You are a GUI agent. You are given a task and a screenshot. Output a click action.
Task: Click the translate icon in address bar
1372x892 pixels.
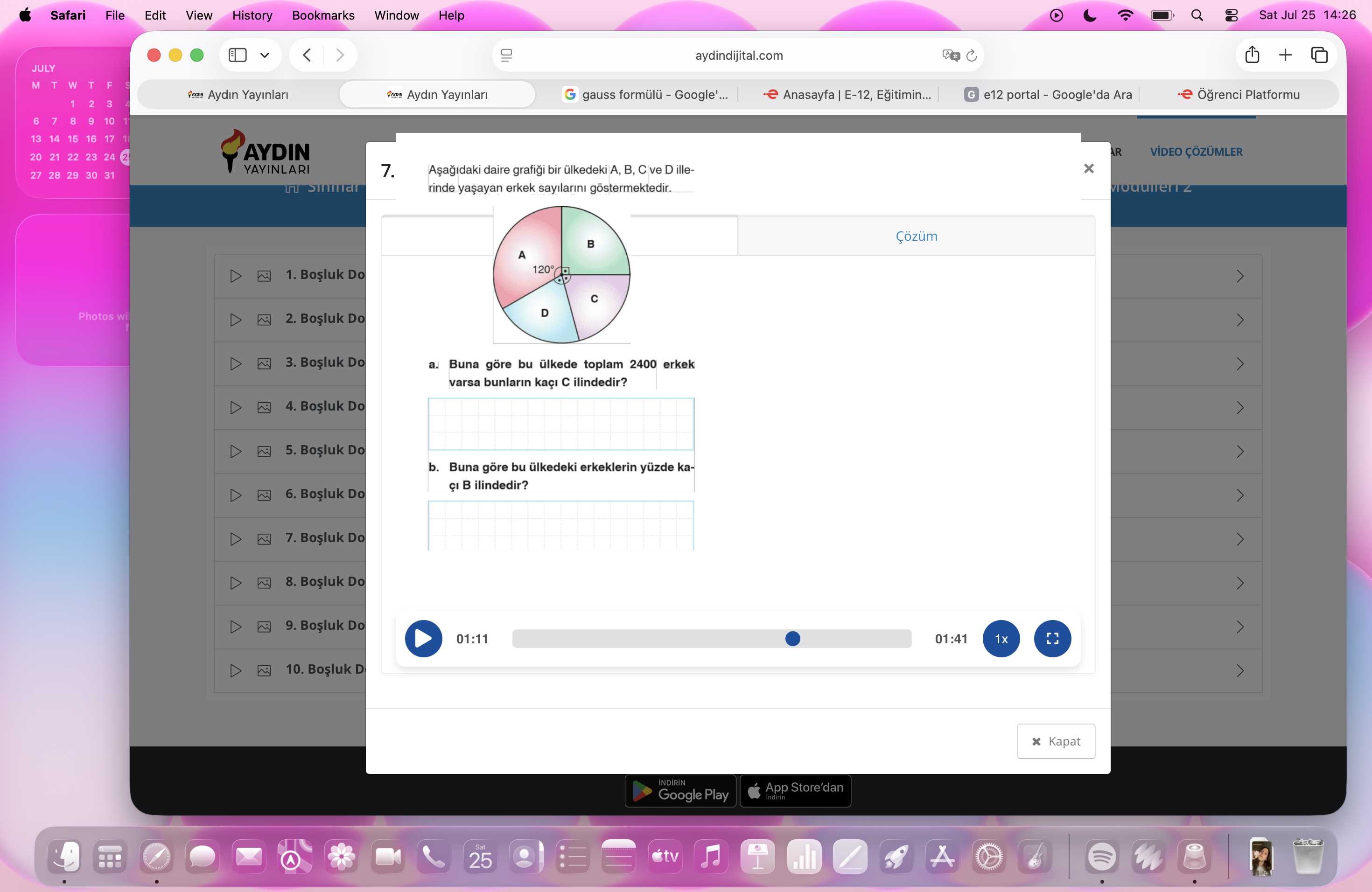tap(950, 56)
